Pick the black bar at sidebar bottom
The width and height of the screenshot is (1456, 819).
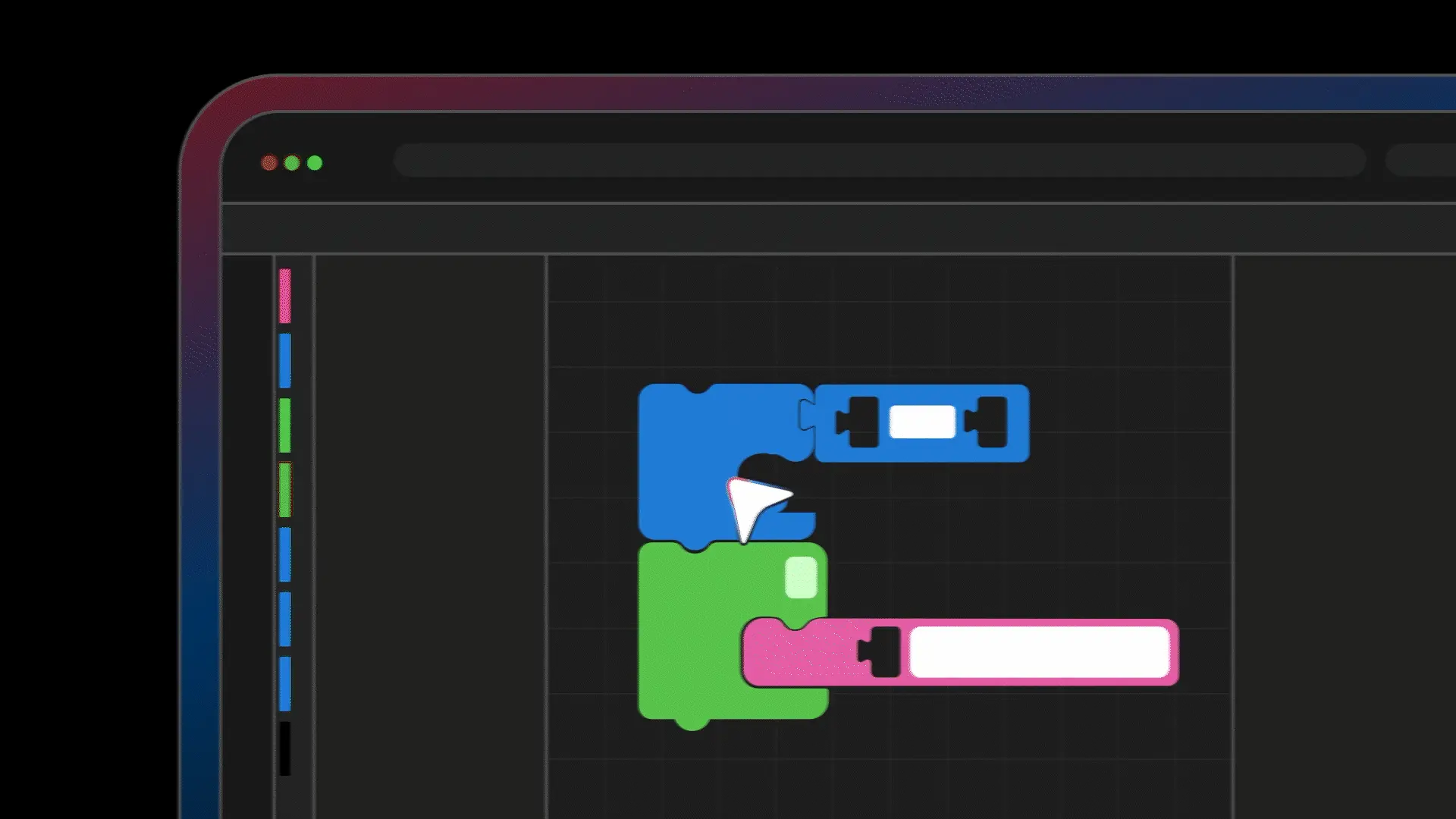click(x=285, y=748)
